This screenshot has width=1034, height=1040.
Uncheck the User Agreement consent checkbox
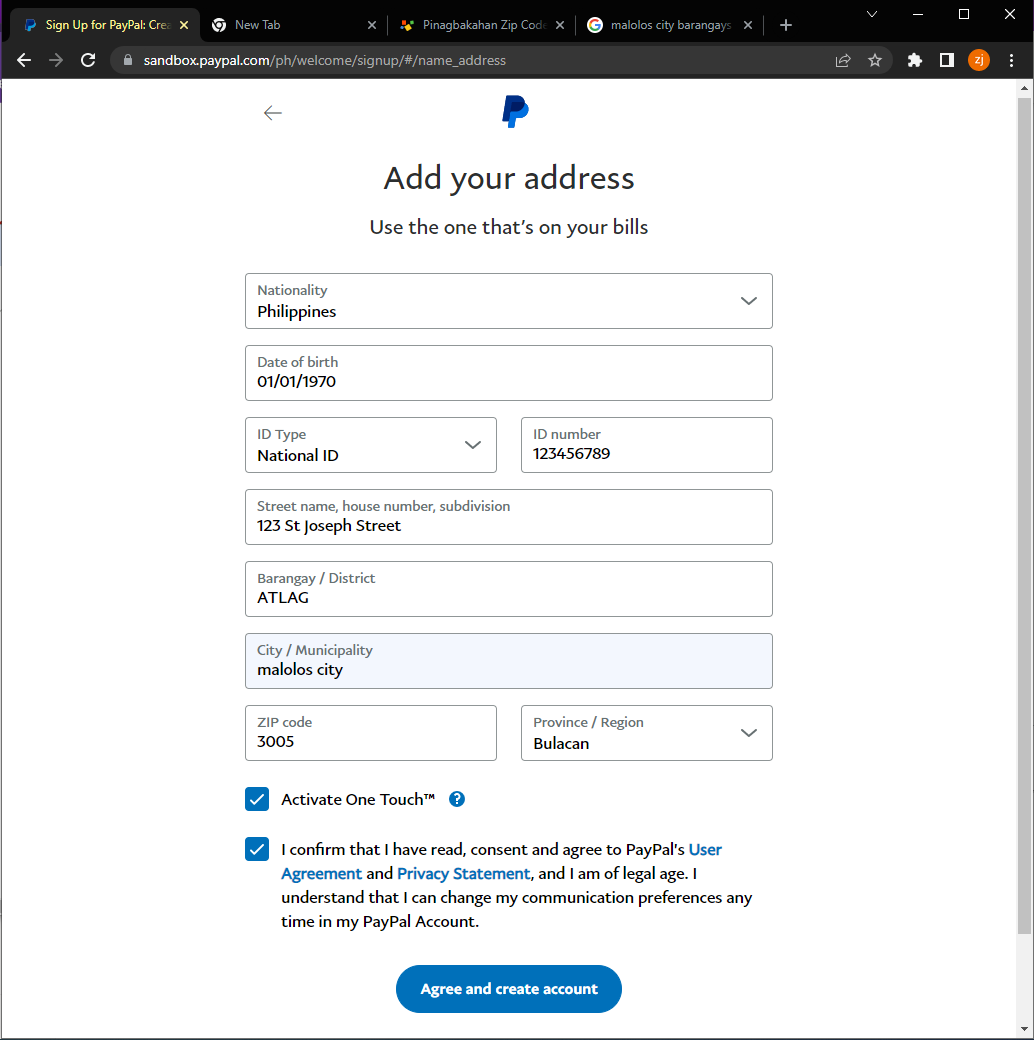257,849
